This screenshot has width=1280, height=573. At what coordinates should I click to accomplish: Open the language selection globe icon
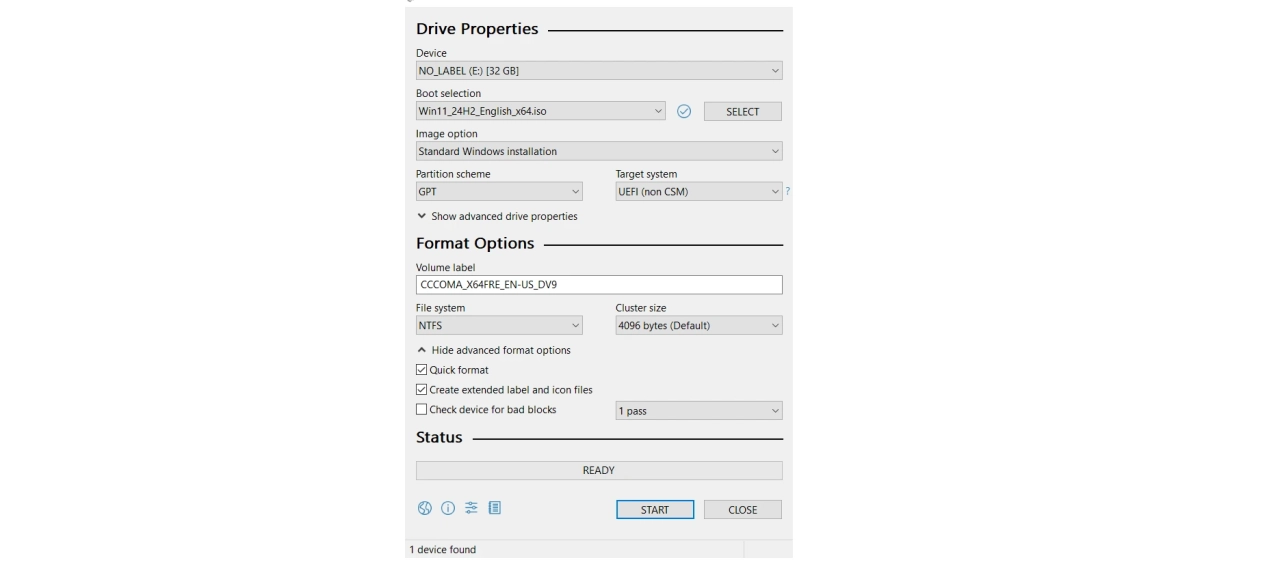coord(425,508)
